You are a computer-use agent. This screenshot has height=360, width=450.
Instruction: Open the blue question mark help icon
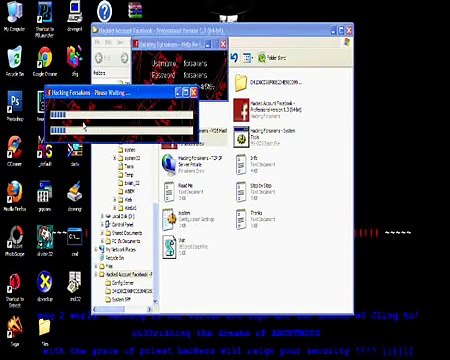104,12
